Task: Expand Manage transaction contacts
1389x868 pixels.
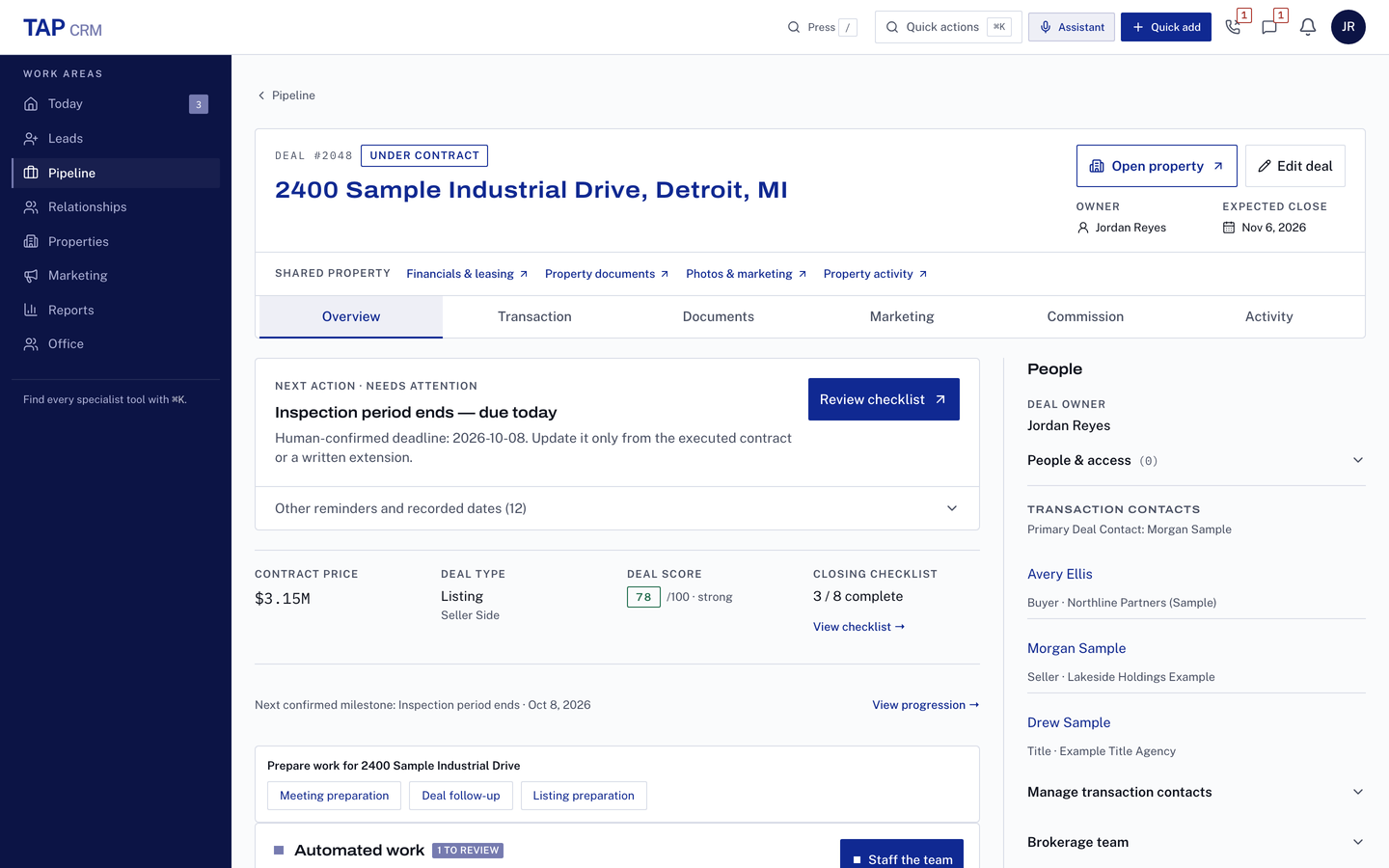Action: pyautogui.click(x=1196, y=792)
